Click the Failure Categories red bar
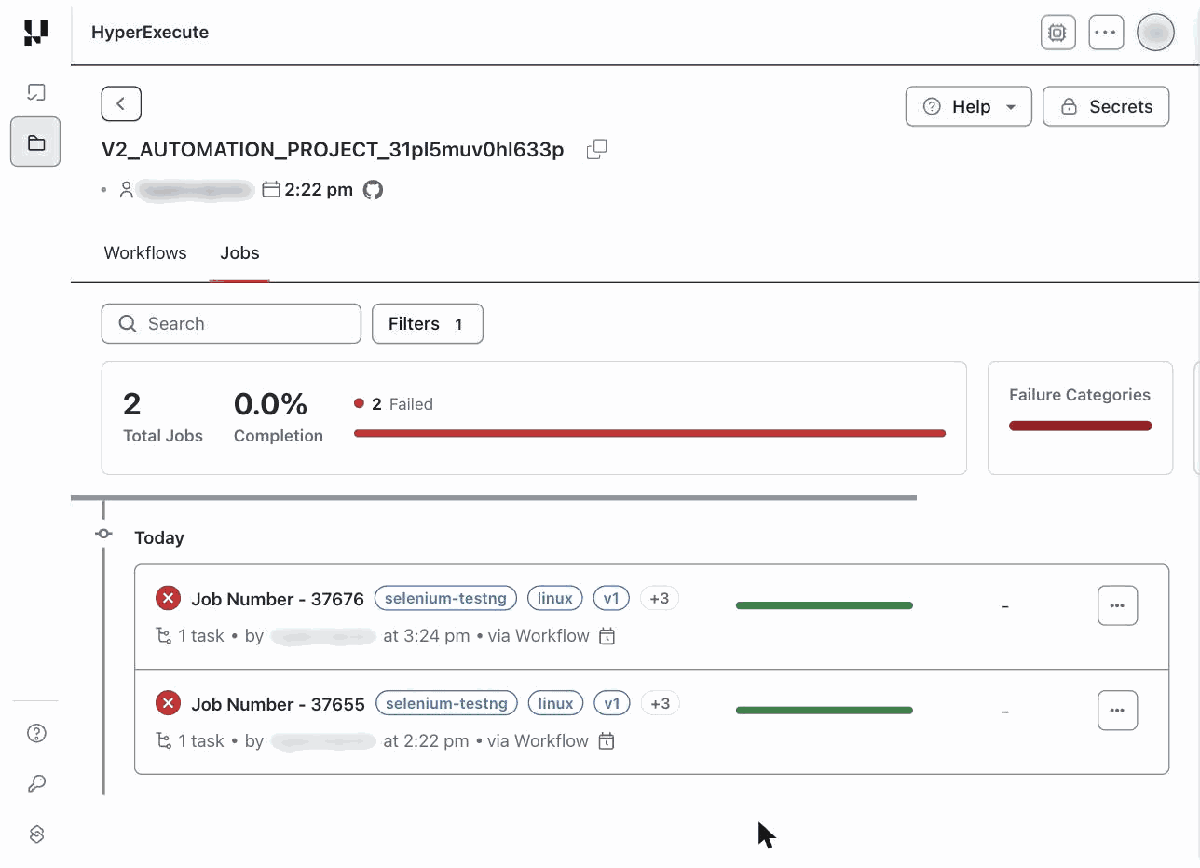 pyautogui.click(x=1080, y=426)
